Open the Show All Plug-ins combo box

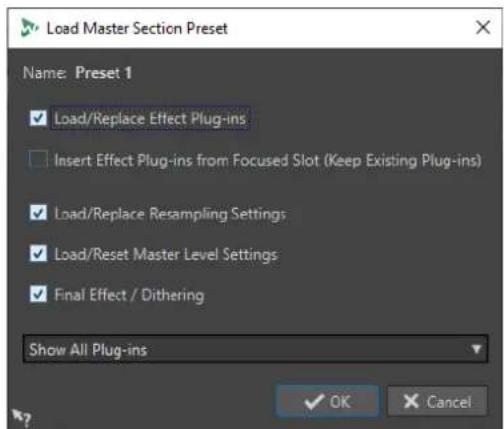click(255, 349)
